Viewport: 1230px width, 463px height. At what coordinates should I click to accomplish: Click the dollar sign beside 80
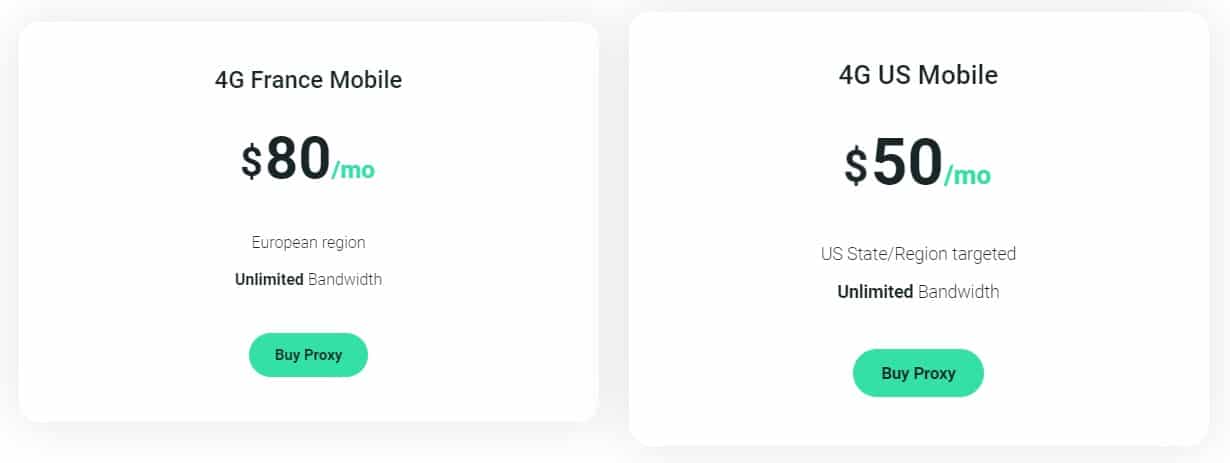251,161
